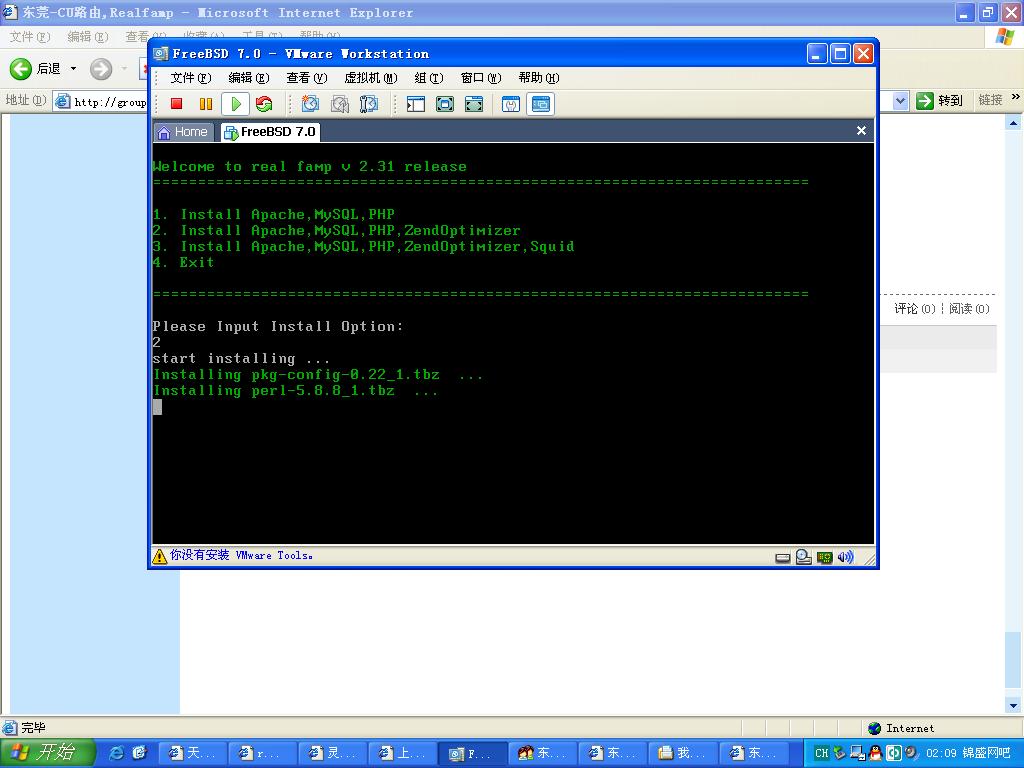This screenshot has height=768, width=1024.
Task: Open the 查看(V) menu in VMware
Action: coord(307,78)
